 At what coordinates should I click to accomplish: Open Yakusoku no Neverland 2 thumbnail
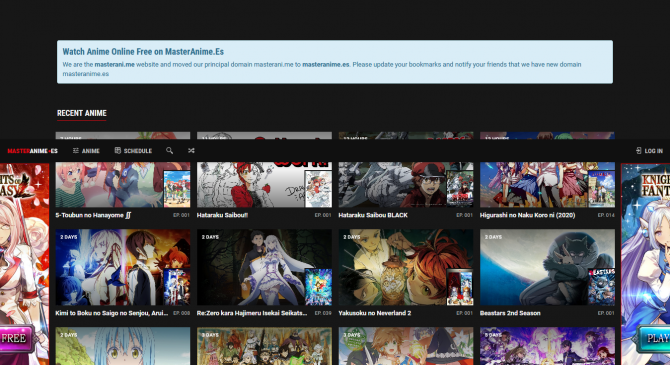[x=406, y=267]
